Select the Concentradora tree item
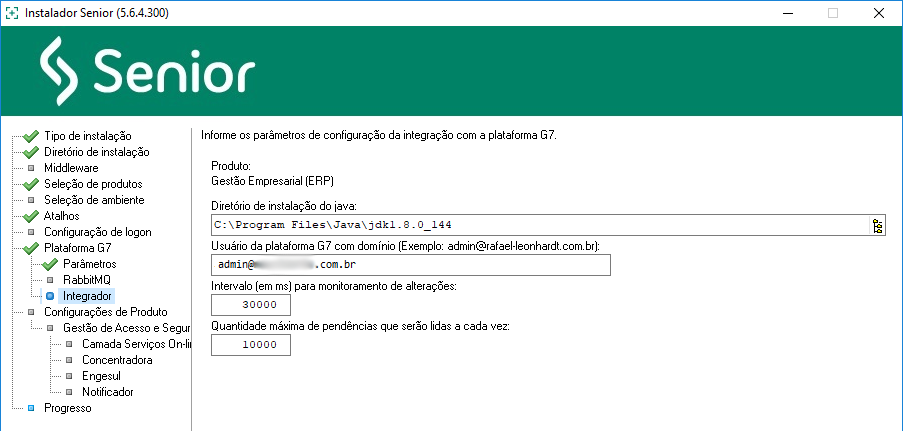The image size is (903, 431). click(x=117, y=360)
